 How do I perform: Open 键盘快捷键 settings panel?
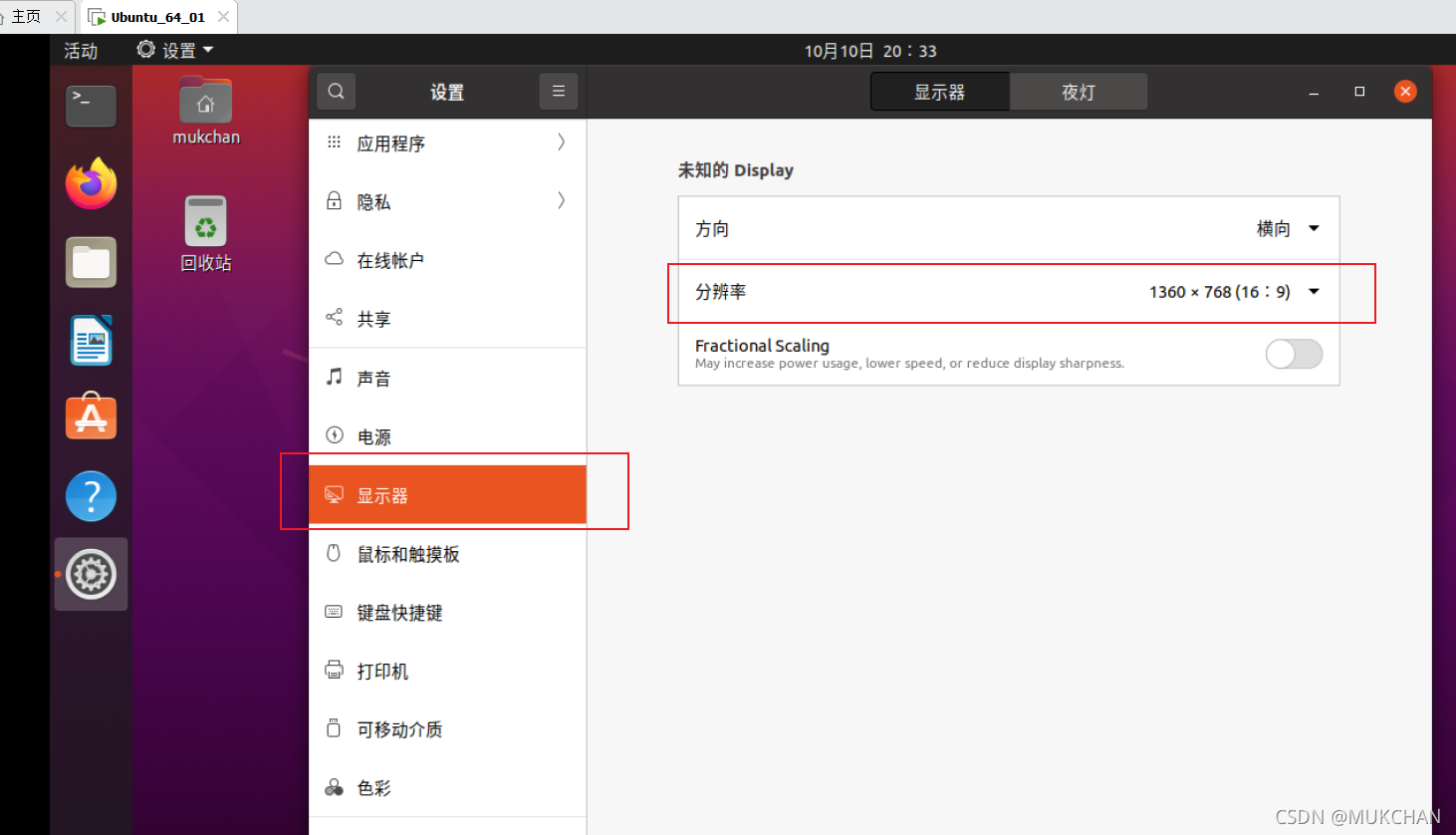pos(447,613)
